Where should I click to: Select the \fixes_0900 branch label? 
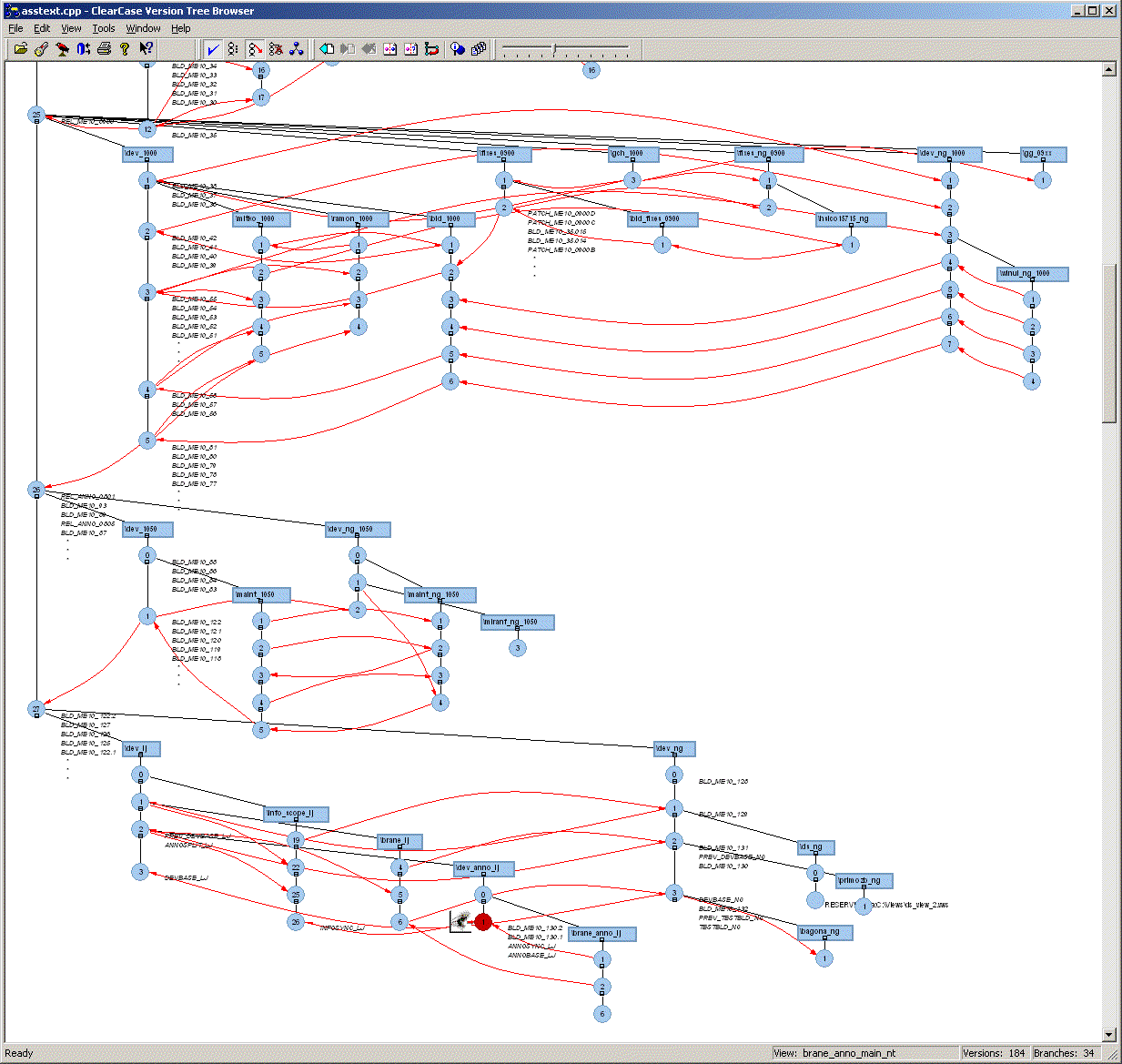[503, 154]
